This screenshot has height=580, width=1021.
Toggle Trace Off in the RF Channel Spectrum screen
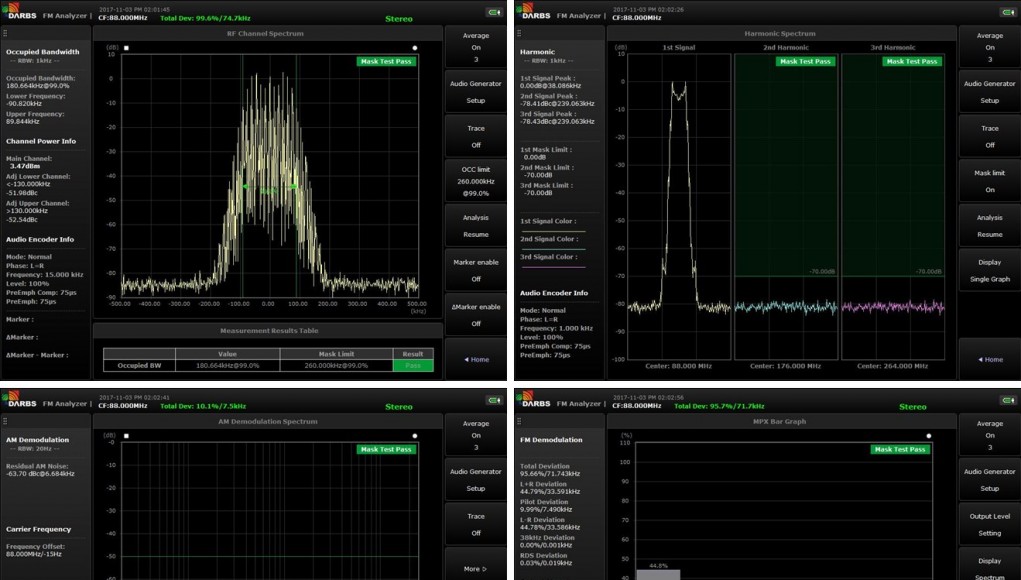[x=475, y=136]
